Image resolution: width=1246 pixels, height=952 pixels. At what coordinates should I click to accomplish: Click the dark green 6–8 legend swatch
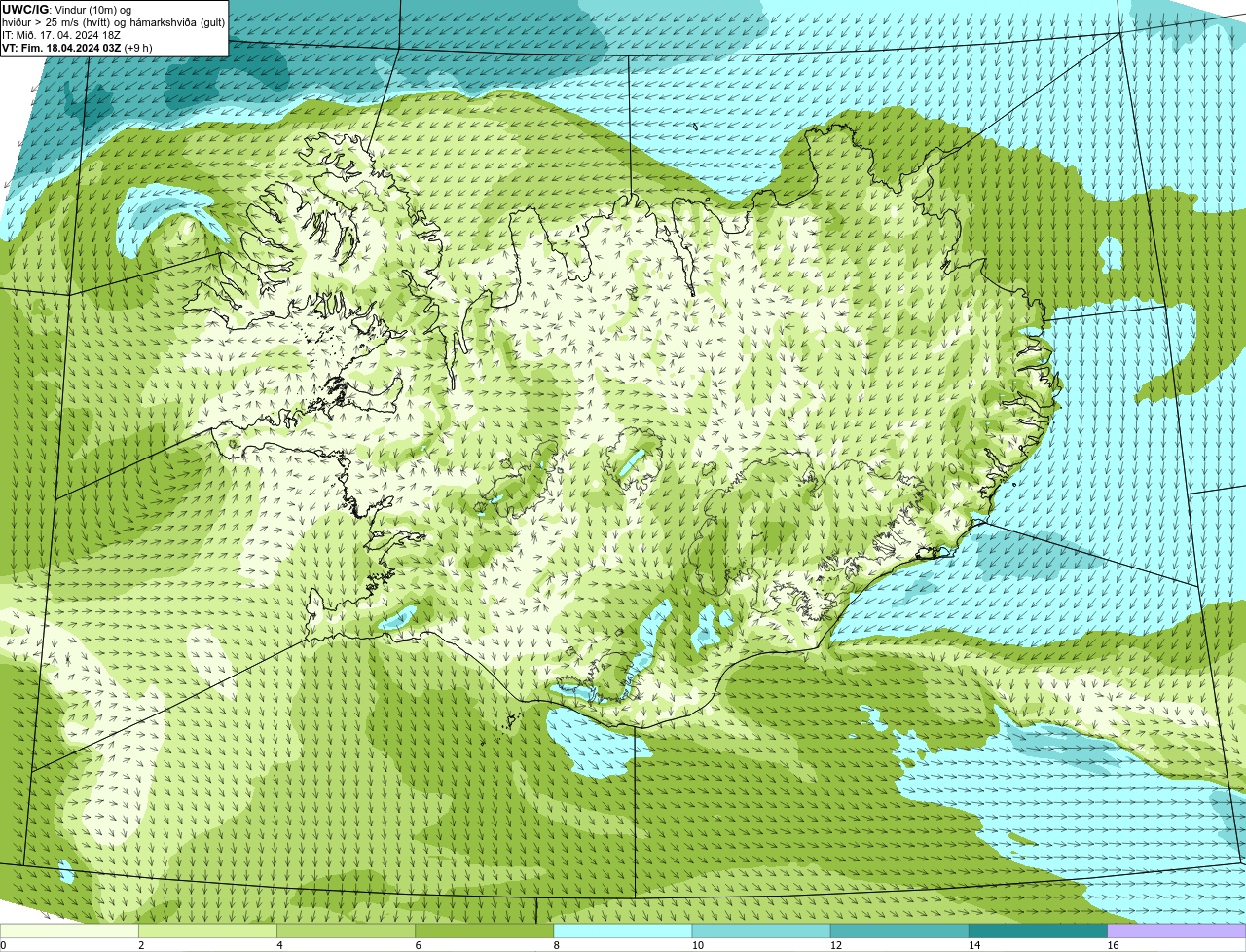tap(484, 932)
